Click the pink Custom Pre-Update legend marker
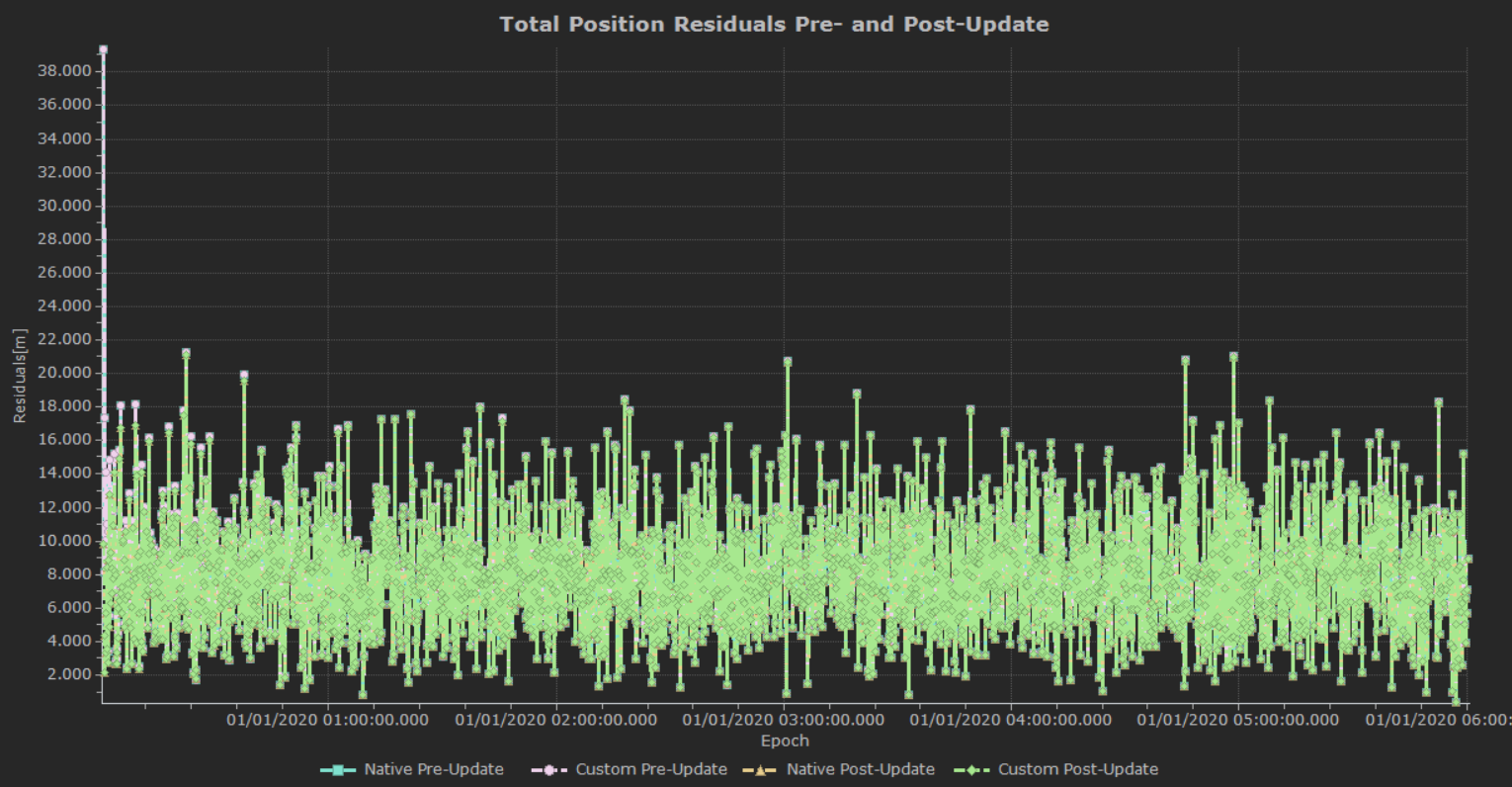1512x787 pixels. click(549, 769)
